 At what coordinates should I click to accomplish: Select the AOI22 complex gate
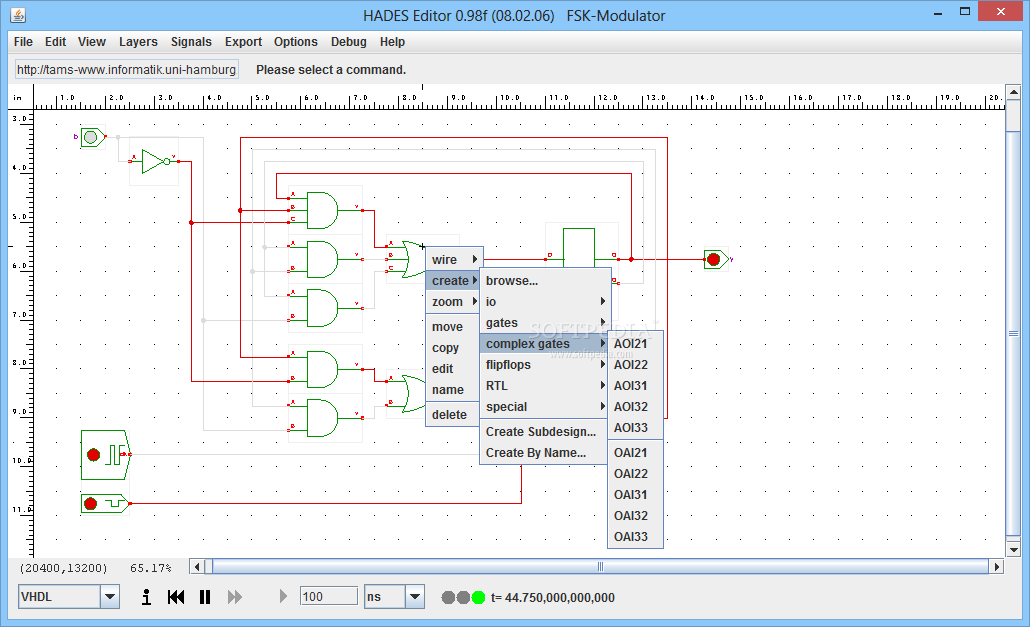pyautogui.click(x=635, y=364)
